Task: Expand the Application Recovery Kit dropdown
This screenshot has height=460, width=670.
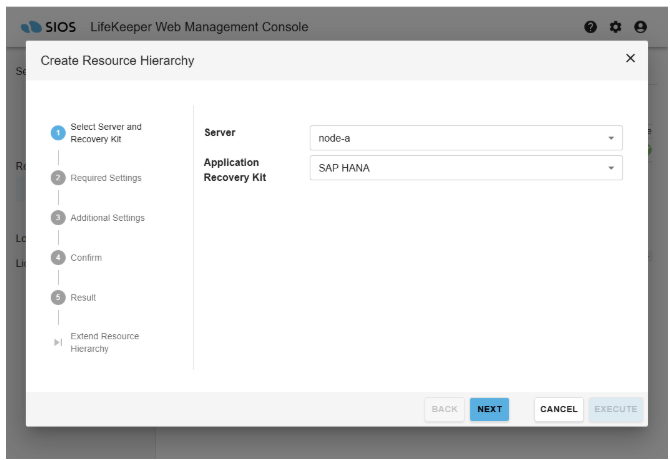Action: 466,168
